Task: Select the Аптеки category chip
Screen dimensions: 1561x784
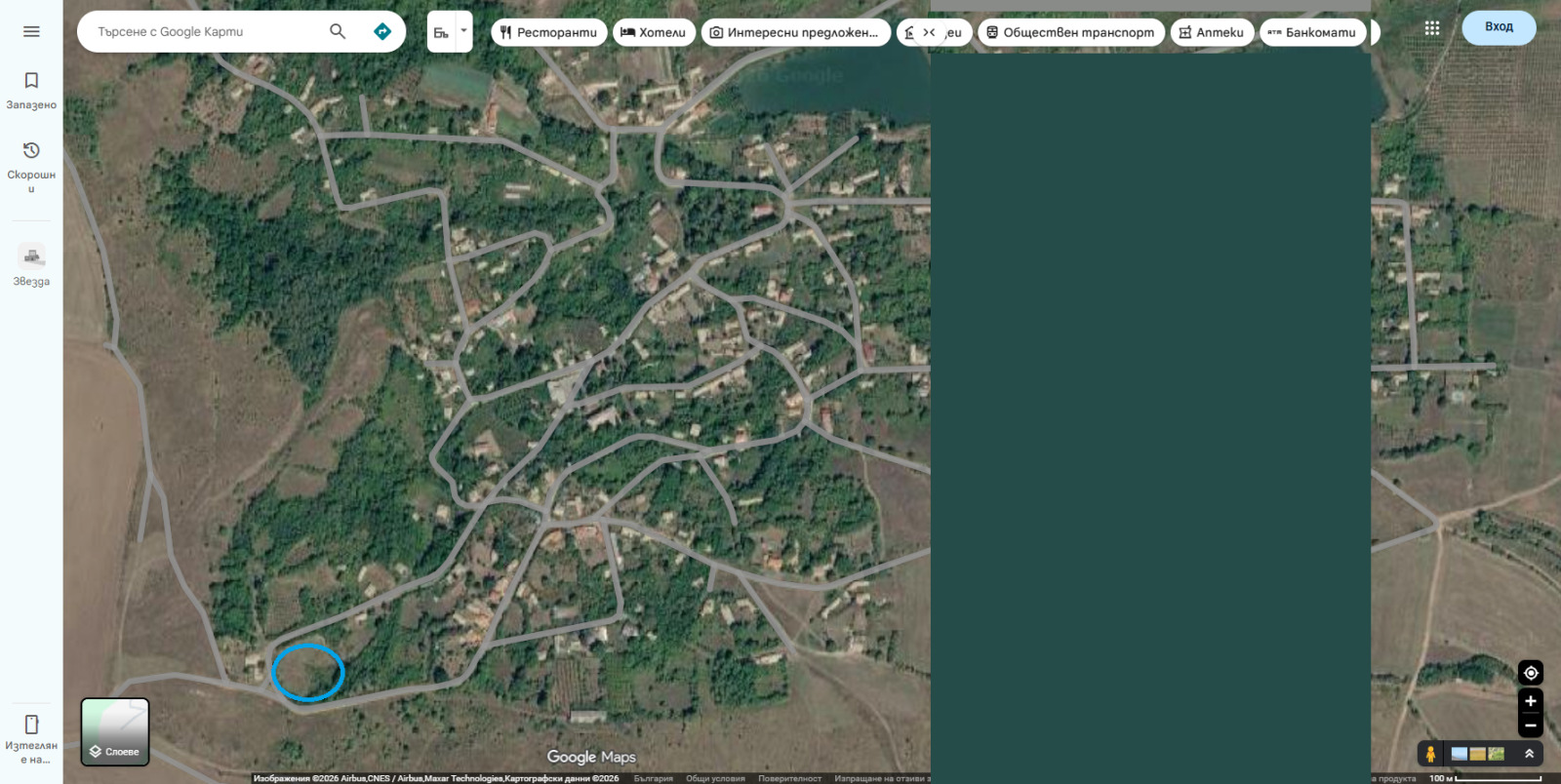Action: [x=1212, y=32]
